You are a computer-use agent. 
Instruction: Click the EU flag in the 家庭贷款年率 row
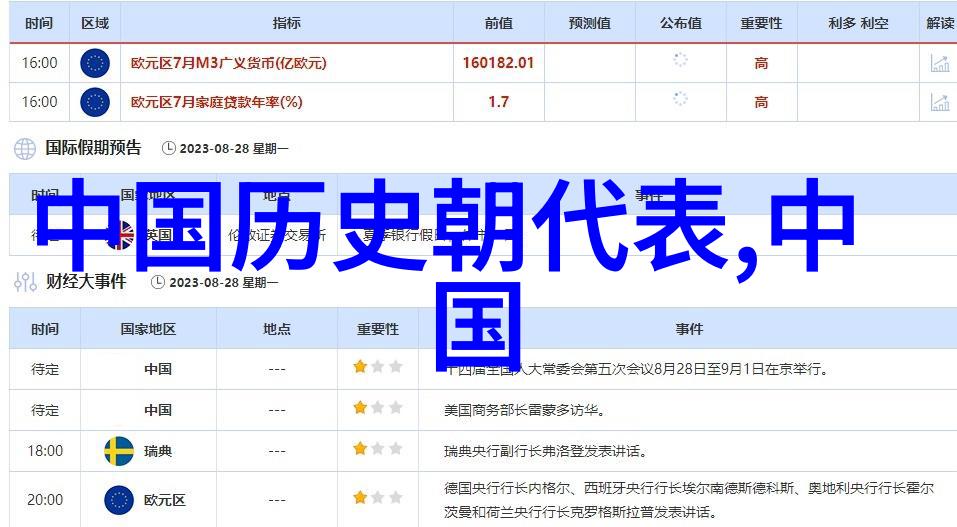pyautogui.click(x=94, y=102)
